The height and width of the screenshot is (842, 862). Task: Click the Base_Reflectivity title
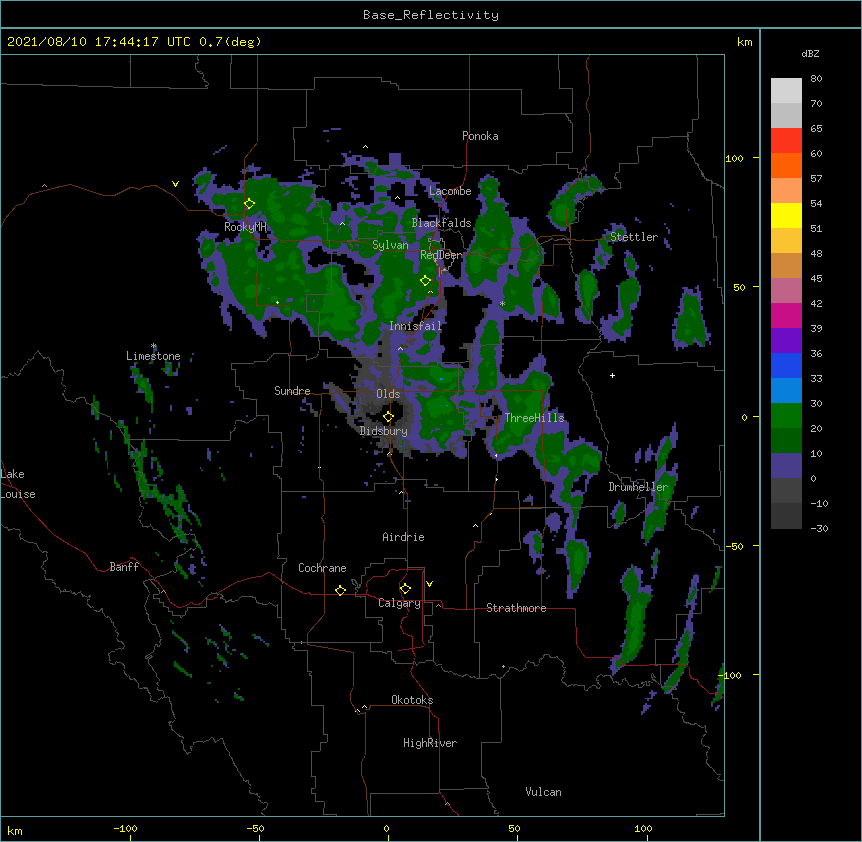(x=431, y=15)
